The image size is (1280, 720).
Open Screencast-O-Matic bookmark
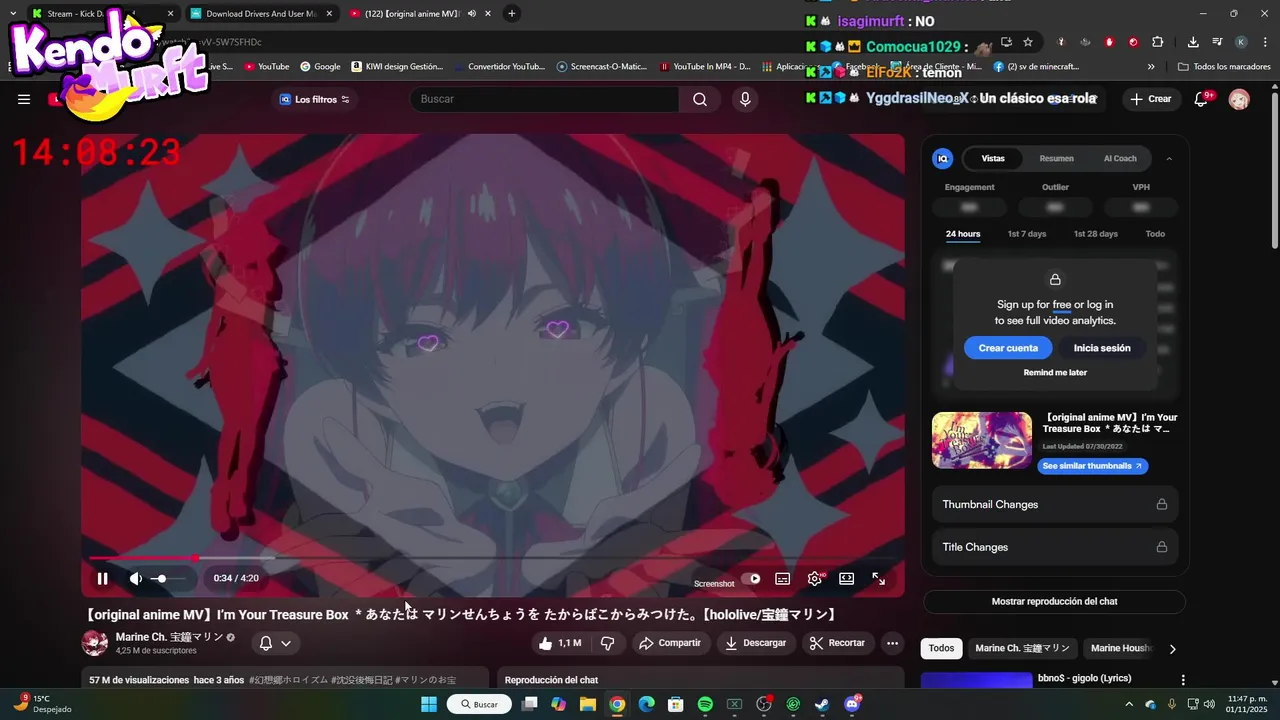[602, 67]
